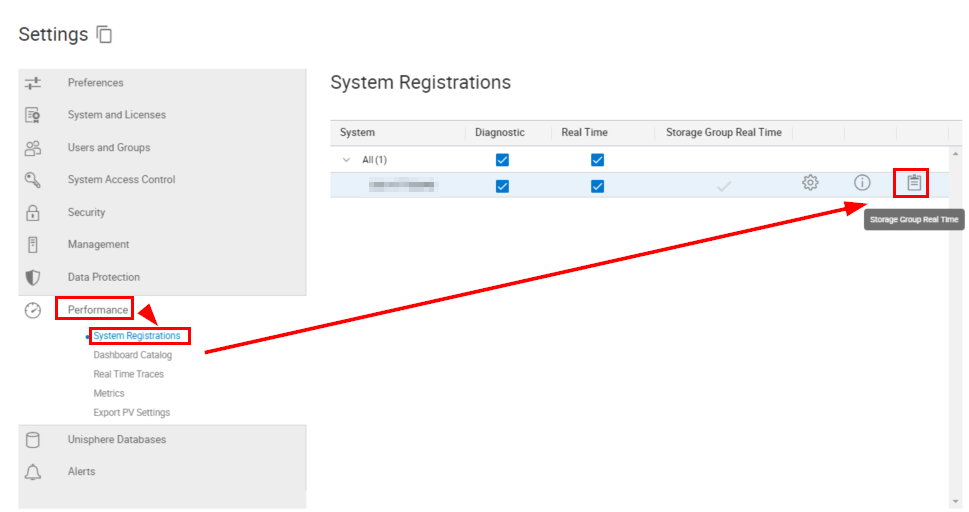Open Users and Groups section
Image resolution: width=969 pixels, height=512 pixels.
(109, 148)
